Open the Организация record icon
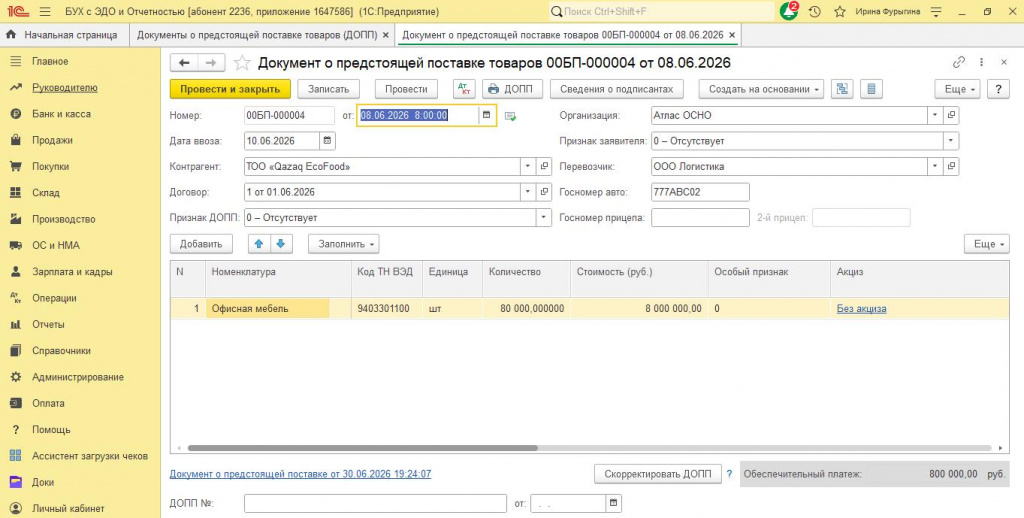Screen dimensions: 1024x518 [x=952, y=115]
